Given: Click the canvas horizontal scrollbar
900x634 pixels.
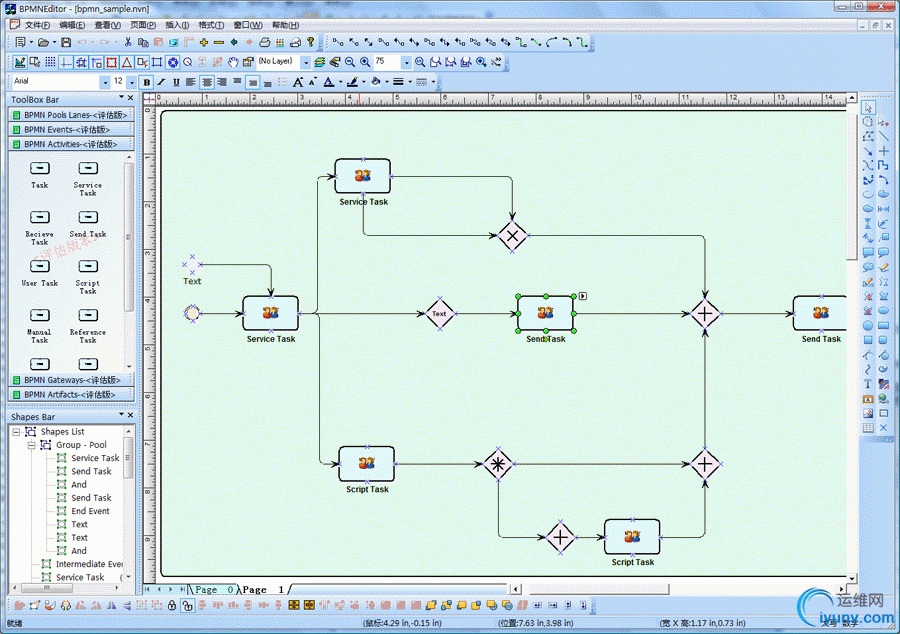Looking at the screenshot, I should point(680,589).
